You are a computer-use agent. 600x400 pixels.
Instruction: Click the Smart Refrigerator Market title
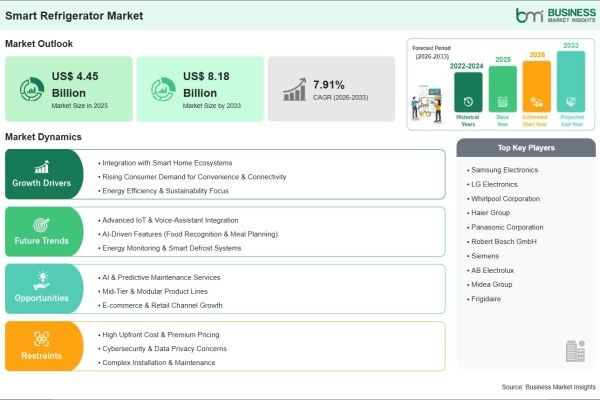74,16
